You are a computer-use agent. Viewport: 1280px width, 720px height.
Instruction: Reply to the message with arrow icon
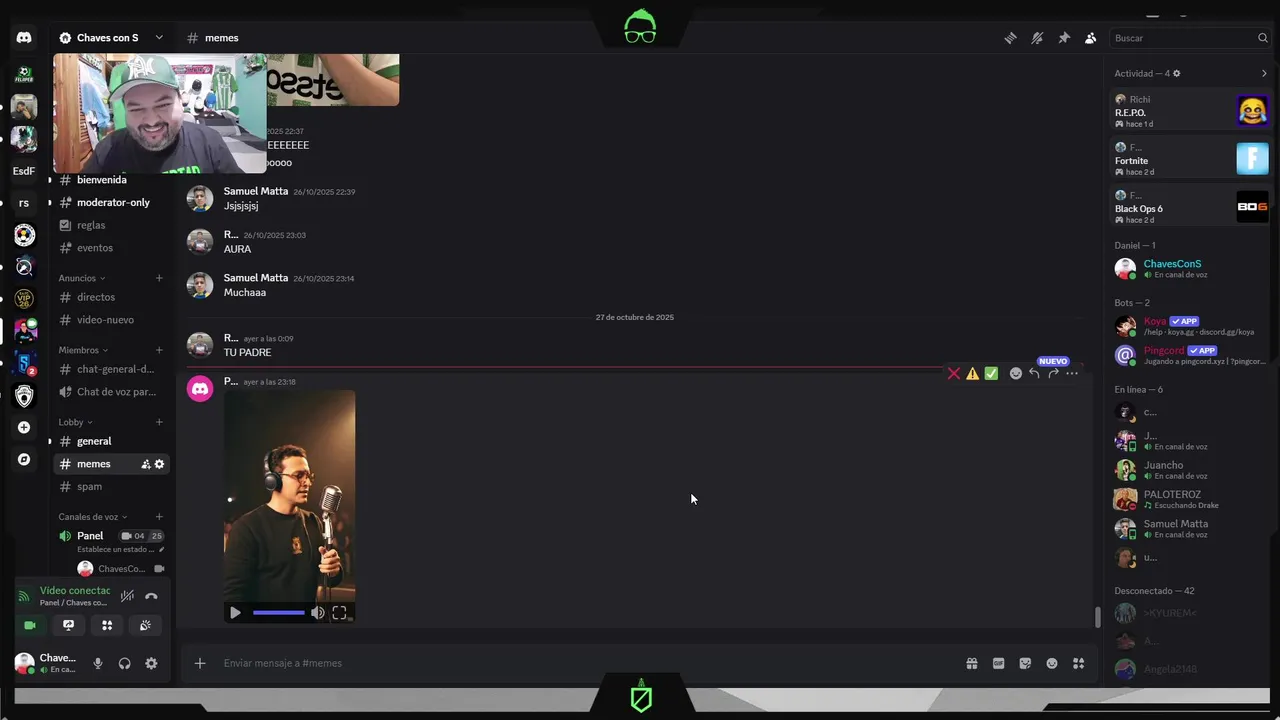(x=1034, y=373)
